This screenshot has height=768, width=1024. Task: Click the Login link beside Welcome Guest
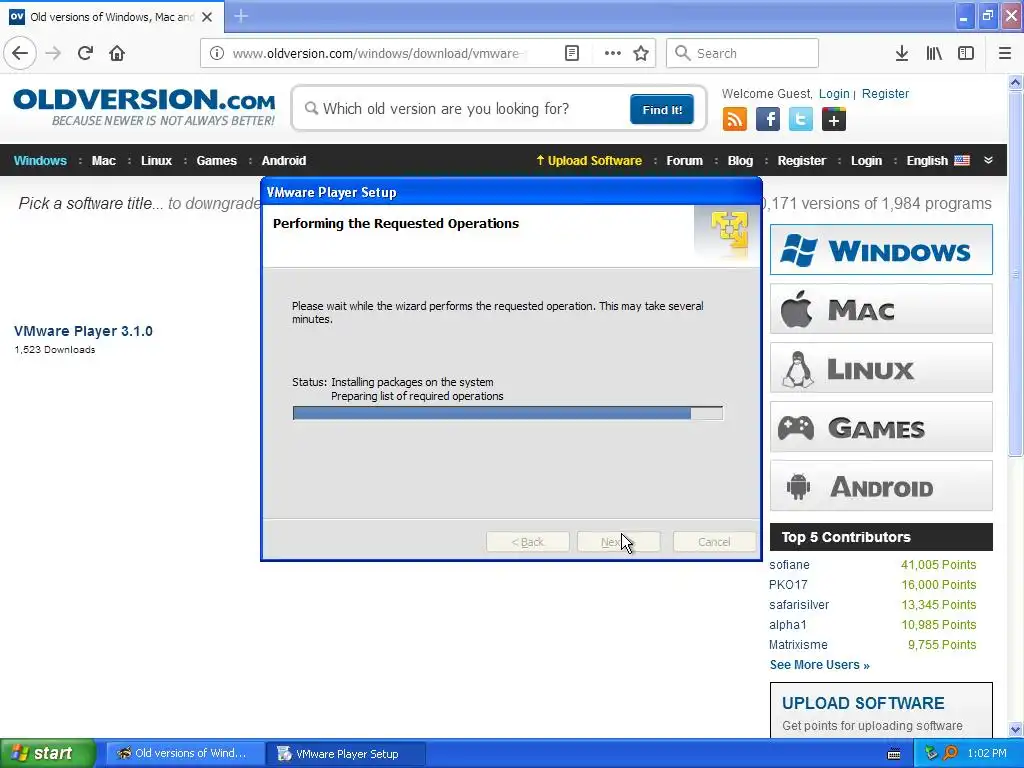(x=834, y=93)
